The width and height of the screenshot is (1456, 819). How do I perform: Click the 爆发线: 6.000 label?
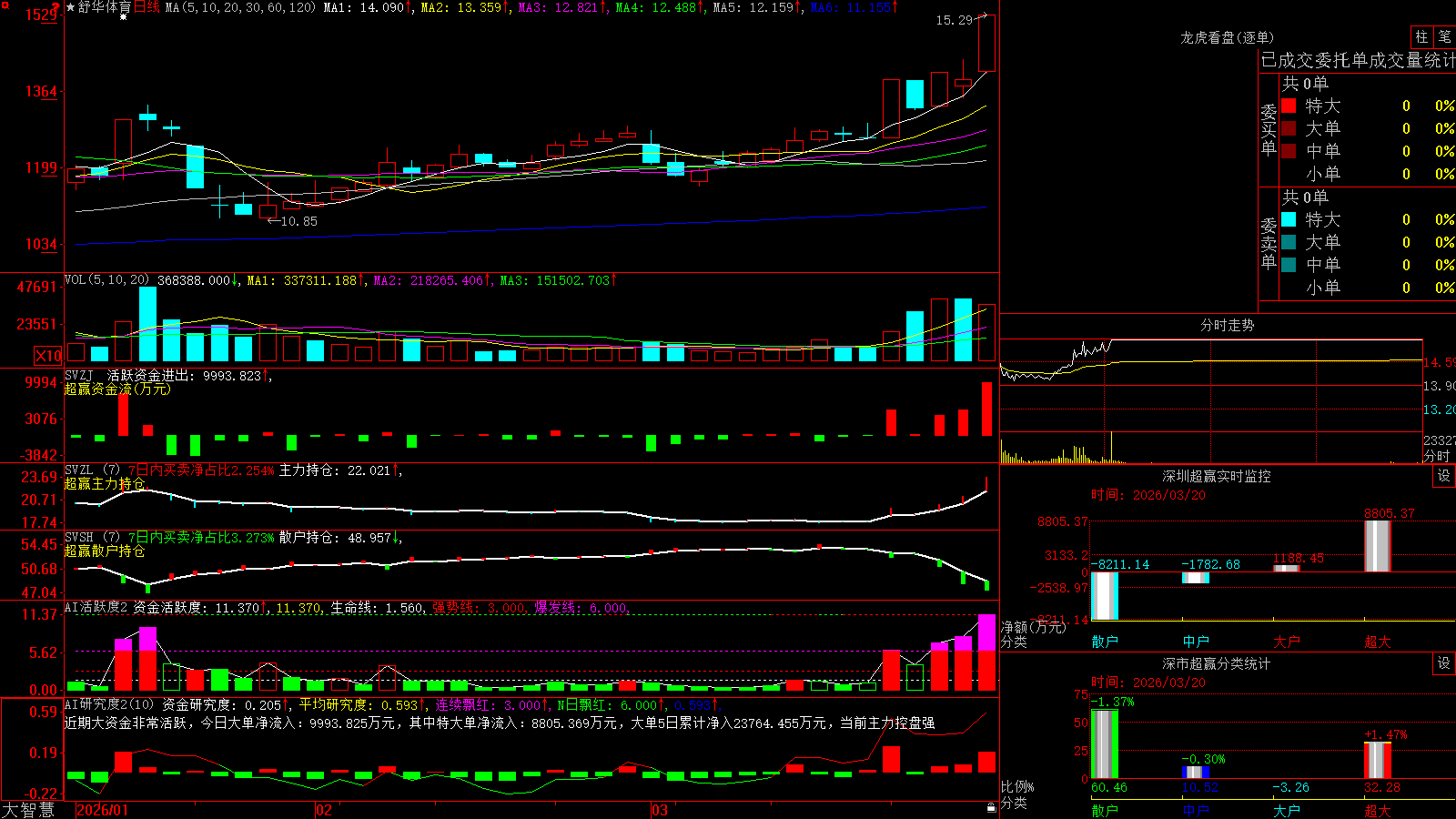point(581,608)
